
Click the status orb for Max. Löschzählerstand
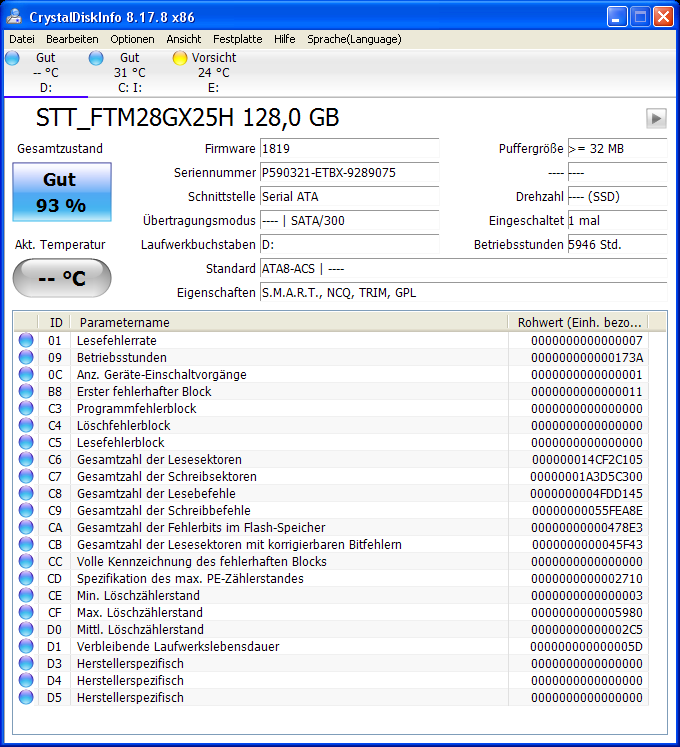26,612
